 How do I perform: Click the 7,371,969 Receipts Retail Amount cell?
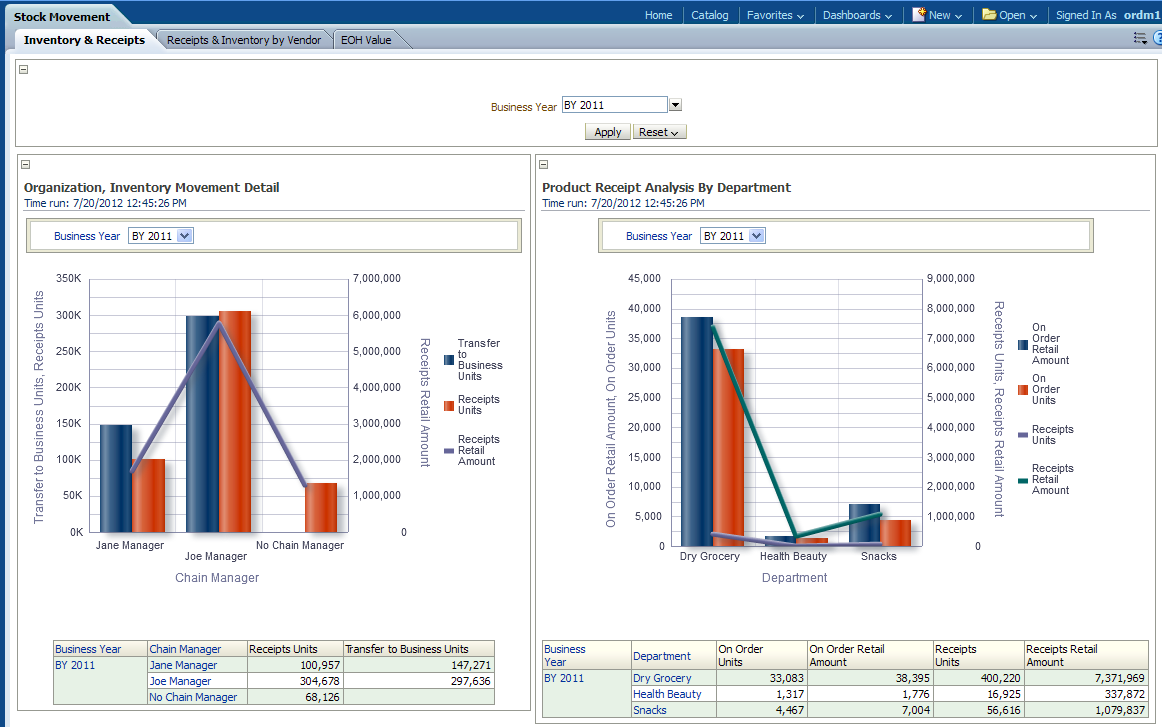pyautogui.click(x=1086, y=678)
